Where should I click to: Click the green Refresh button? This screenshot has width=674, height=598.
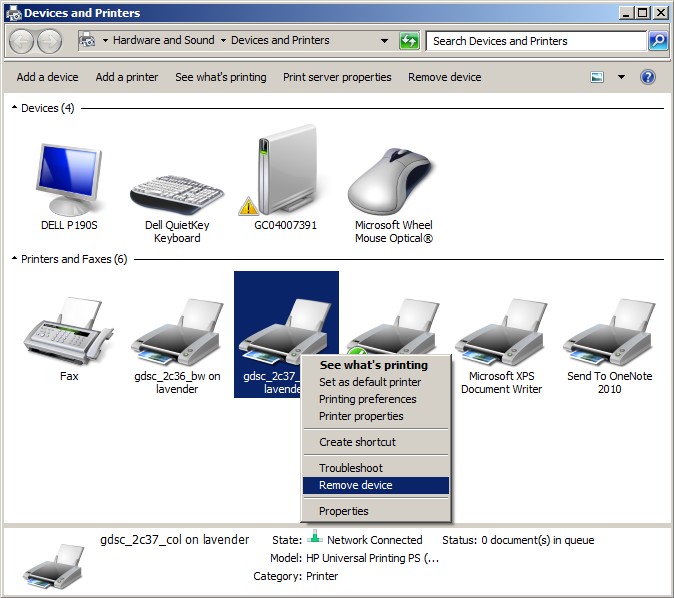click(x=409, y=41)
